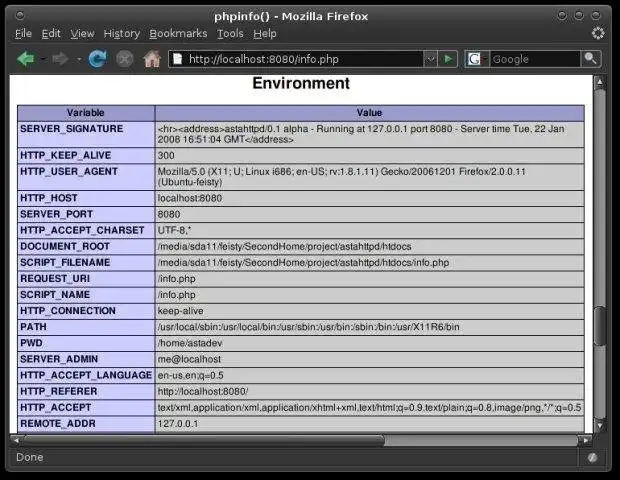Open the Edit menu
This screenshot has height=480, width=620.
coord(51,34)
